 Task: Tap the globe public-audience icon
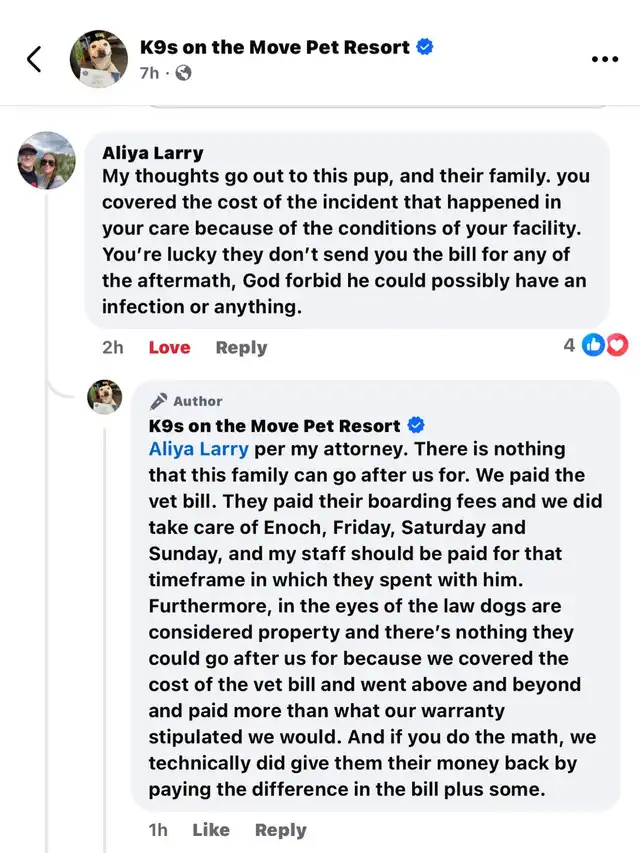point(184,73)
